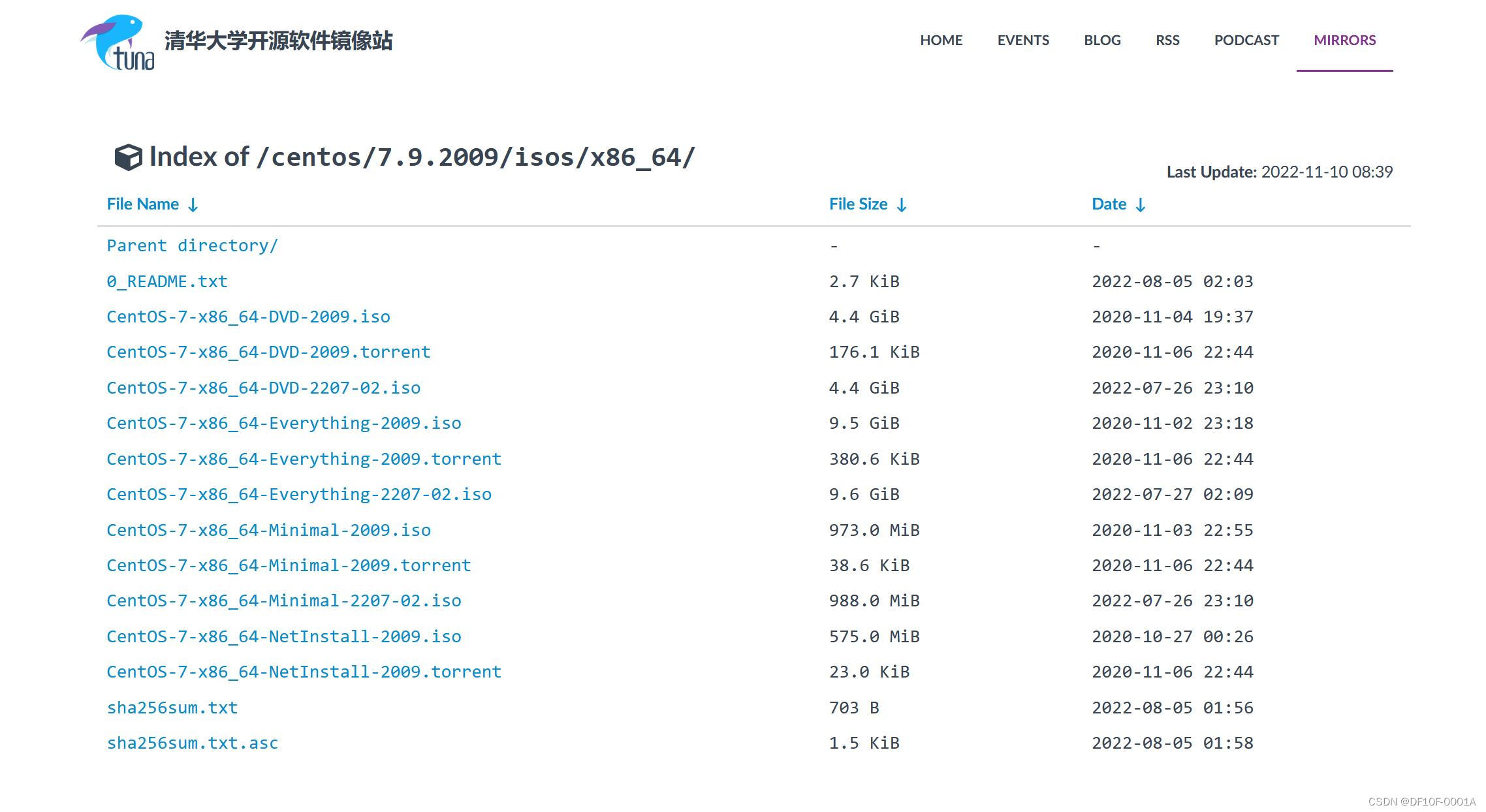
Task: Open the BLOG nav link
Action: click(x=1102, y=40)
